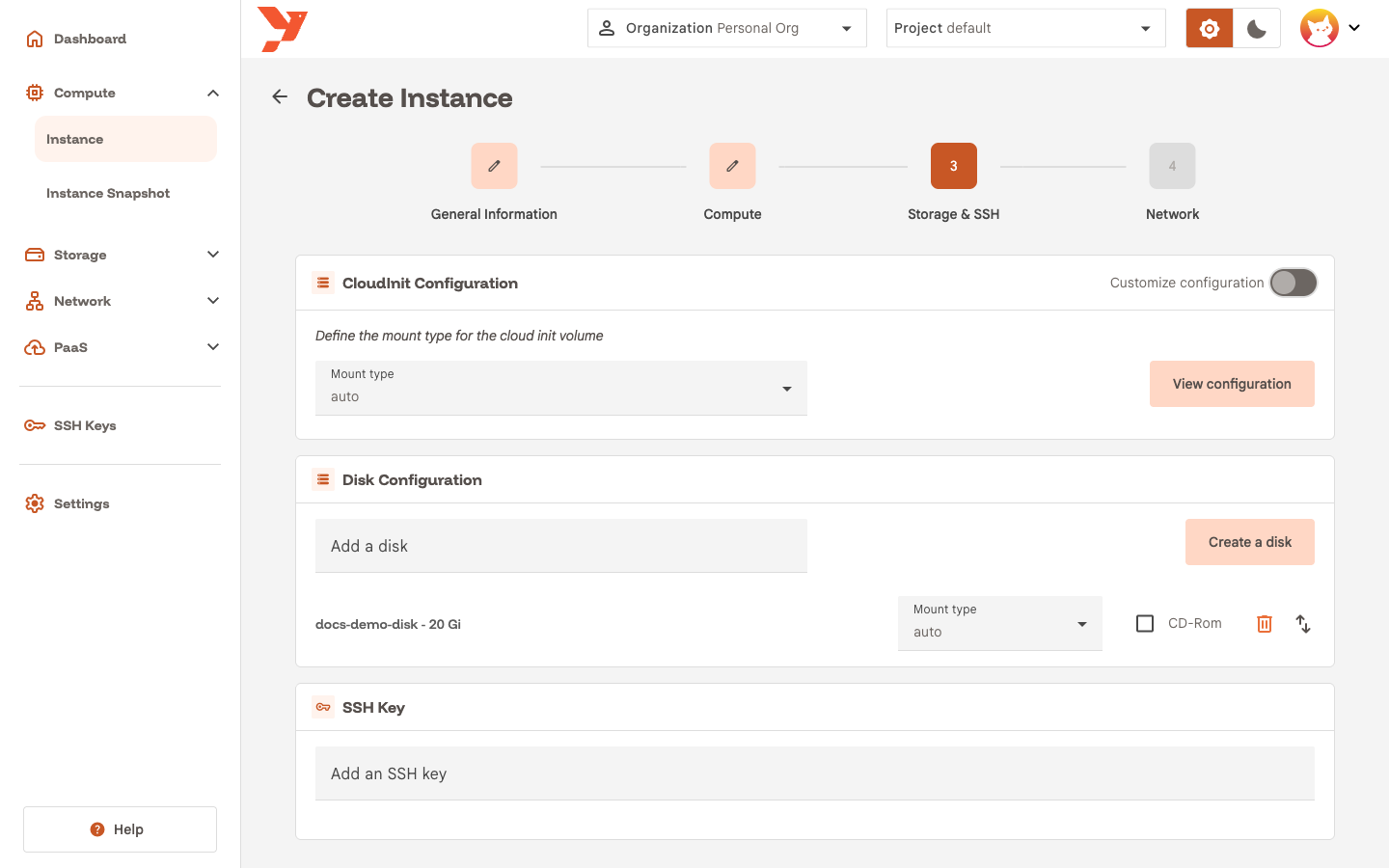Open the Help button
Image resolution: width=1389 pixels, height=868 pixels.
coord(120,829)
